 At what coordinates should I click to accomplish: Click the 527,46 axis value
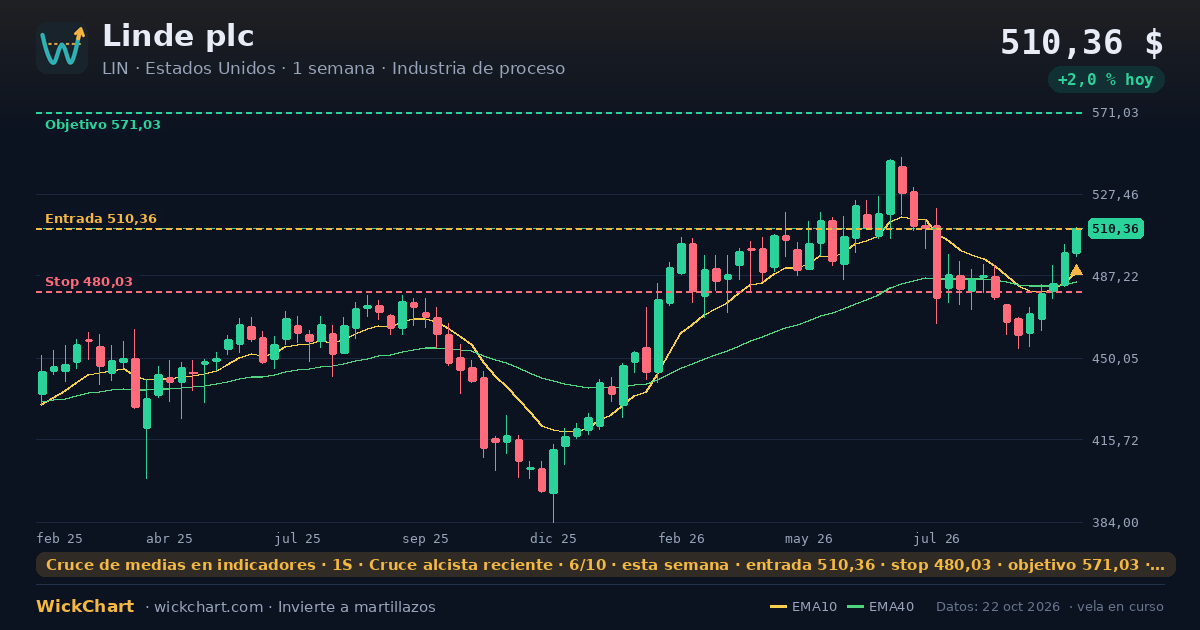1115,195
